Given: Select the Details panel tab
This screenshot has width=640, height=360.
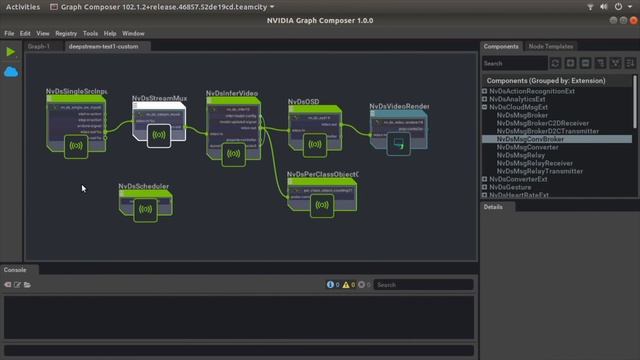Looking at the screenshot, I should click(x=497, y=207).
